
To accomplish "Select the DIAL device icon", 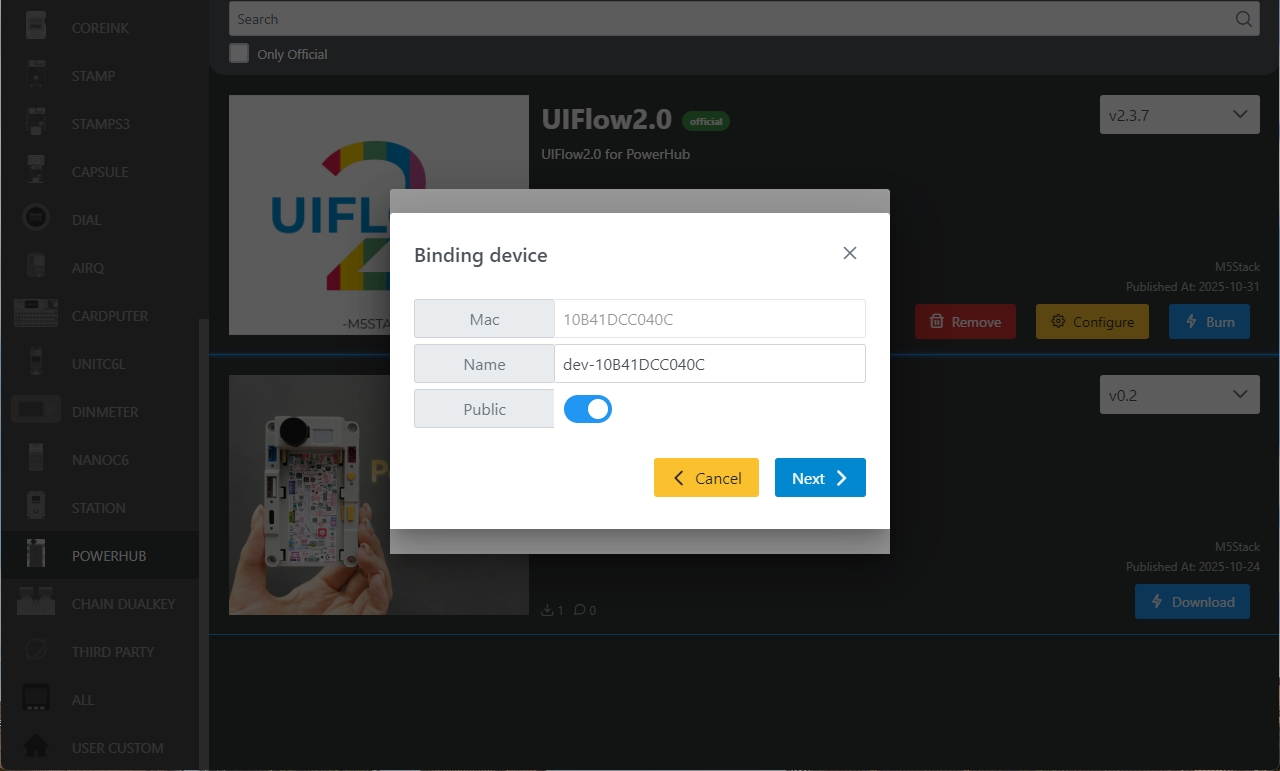I will pos(36,219).
